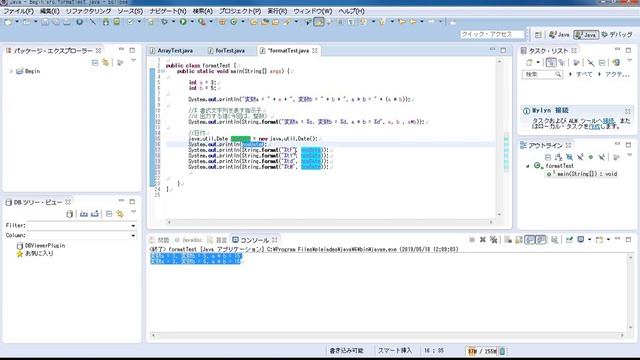Open dropdown arrow beside Display Selected Console
This screenshot has height=360, width=640.
[589, 240]
